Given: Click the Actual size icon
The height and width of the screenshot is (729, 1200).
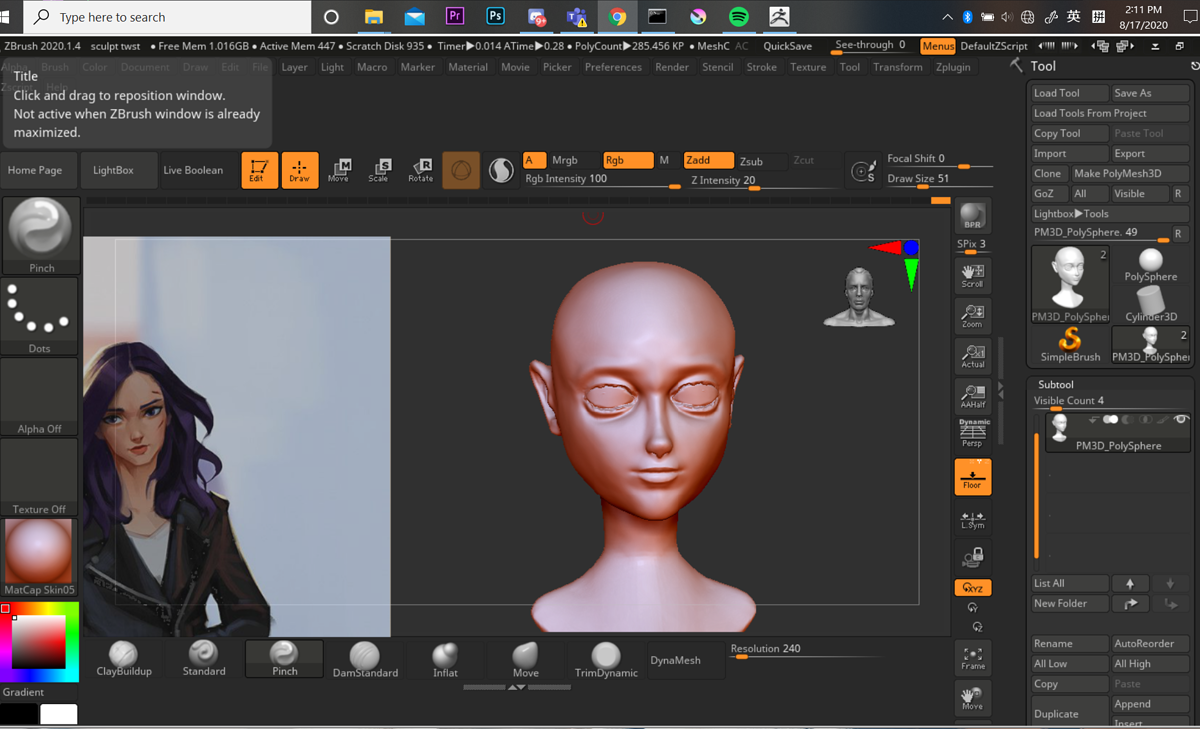Looking at the screenshot, I should [972, 356].
